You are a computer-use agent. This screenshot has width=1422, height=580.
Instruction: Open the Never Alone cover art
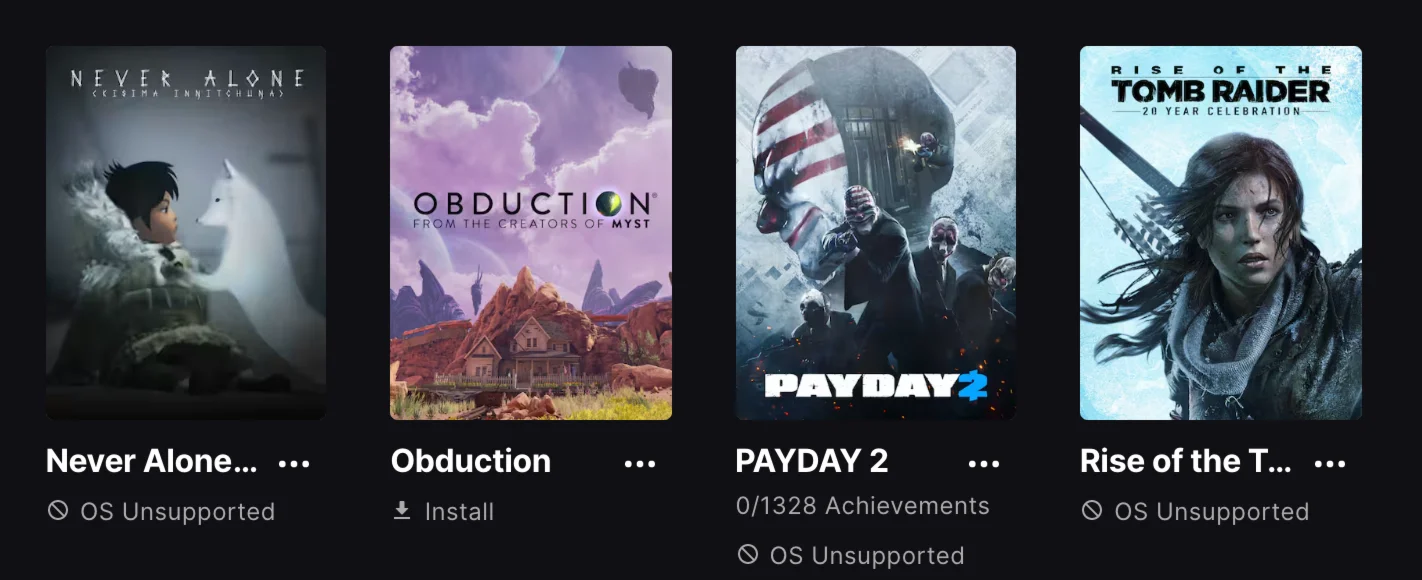pos(186,232)
